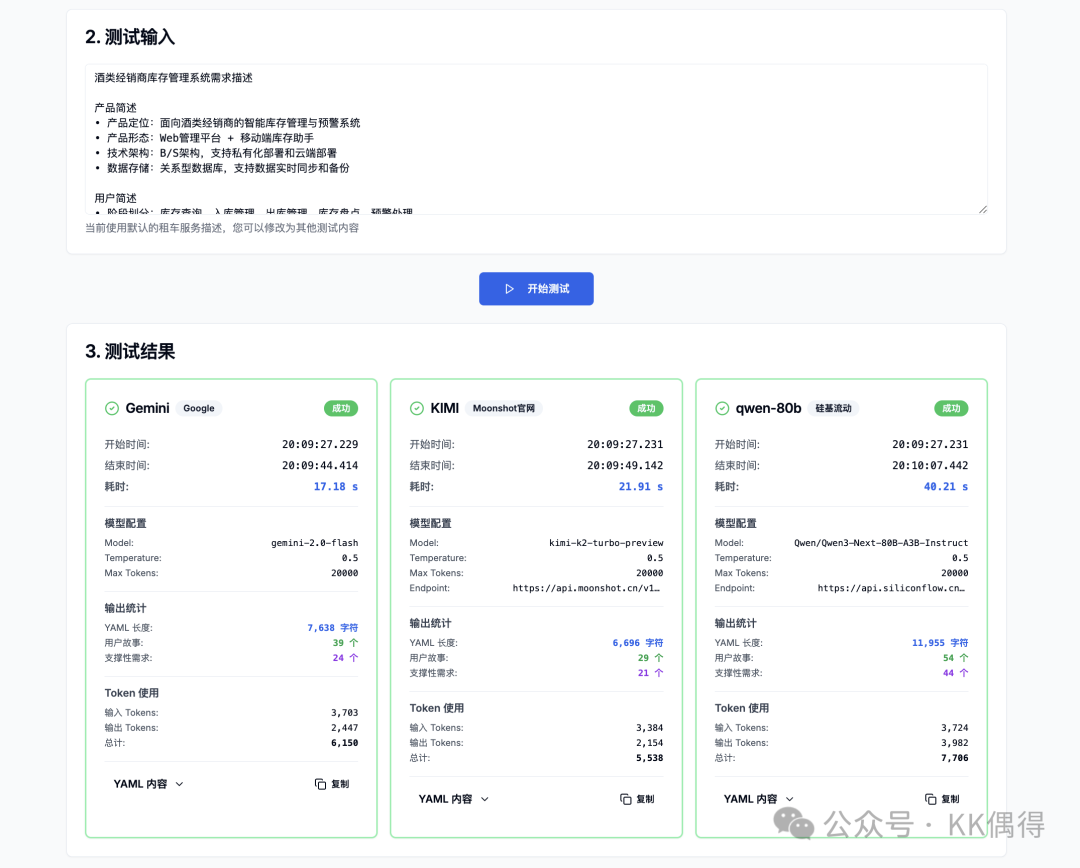
Task: Click the 硅基流动 tag next to qwen-80b
Action: point(832,408)
